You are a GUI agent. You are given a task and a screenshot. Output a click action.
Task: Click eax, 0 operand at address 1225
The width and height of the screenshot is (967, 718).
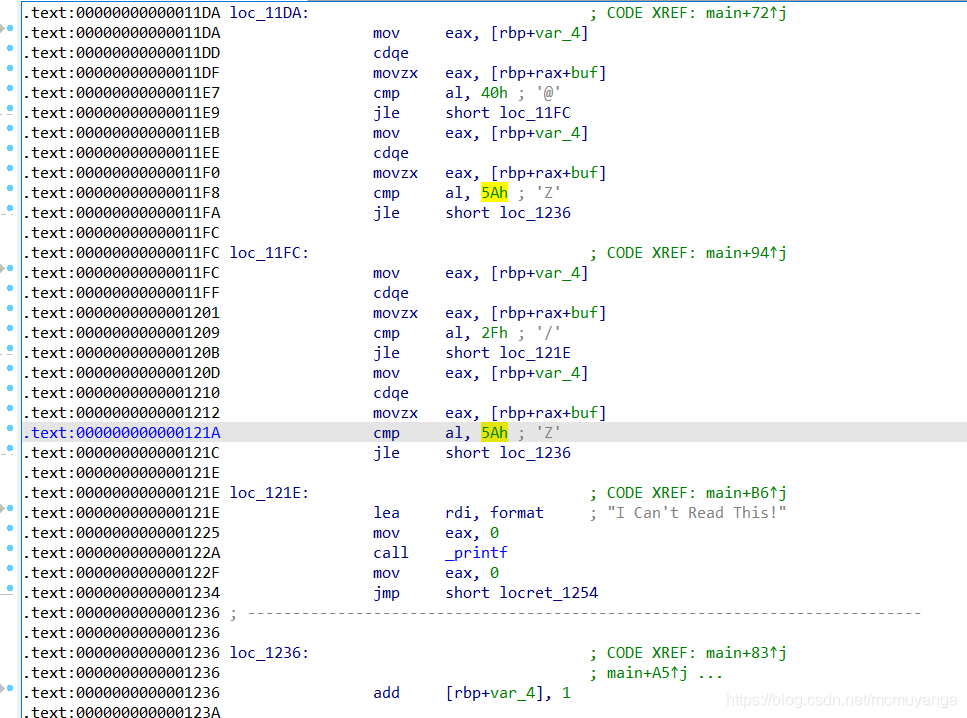(472, 533)
